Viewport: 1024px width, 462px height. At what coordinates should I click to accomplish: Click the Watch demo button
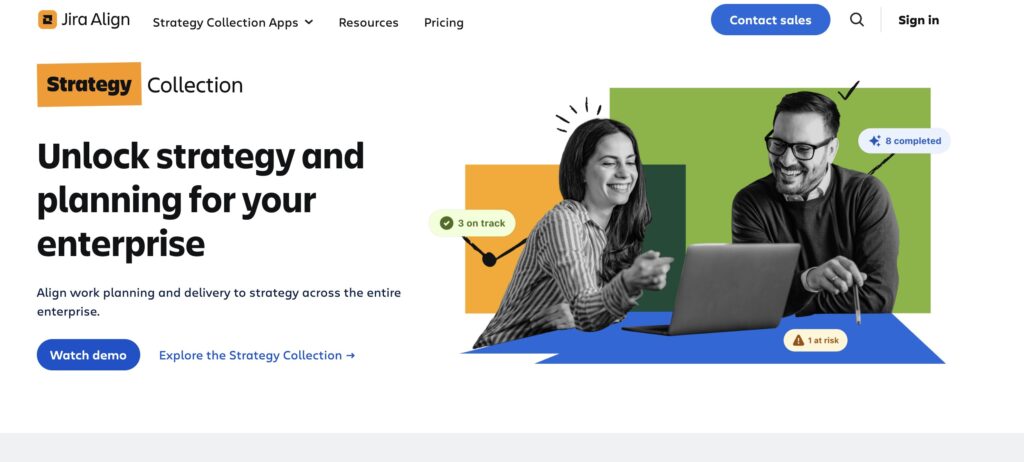click(88, 355)
